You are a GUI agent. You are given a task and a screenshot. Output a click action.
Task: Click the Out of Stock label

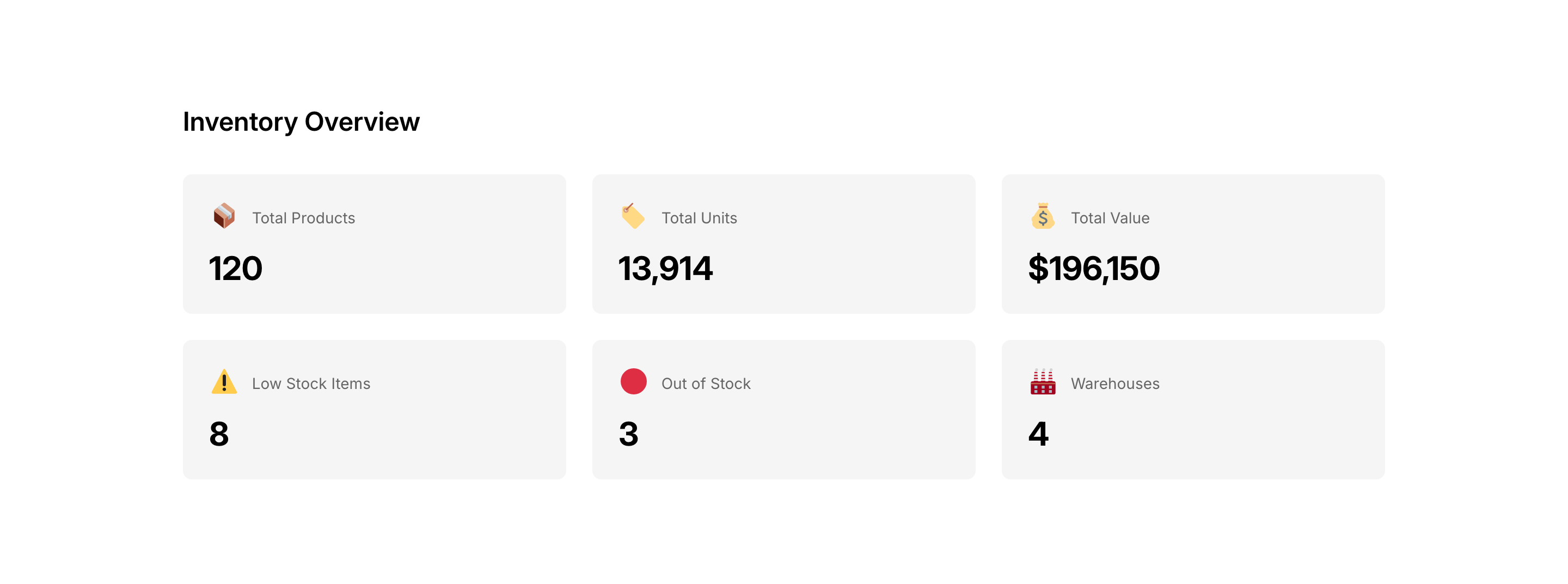(706, 384)
